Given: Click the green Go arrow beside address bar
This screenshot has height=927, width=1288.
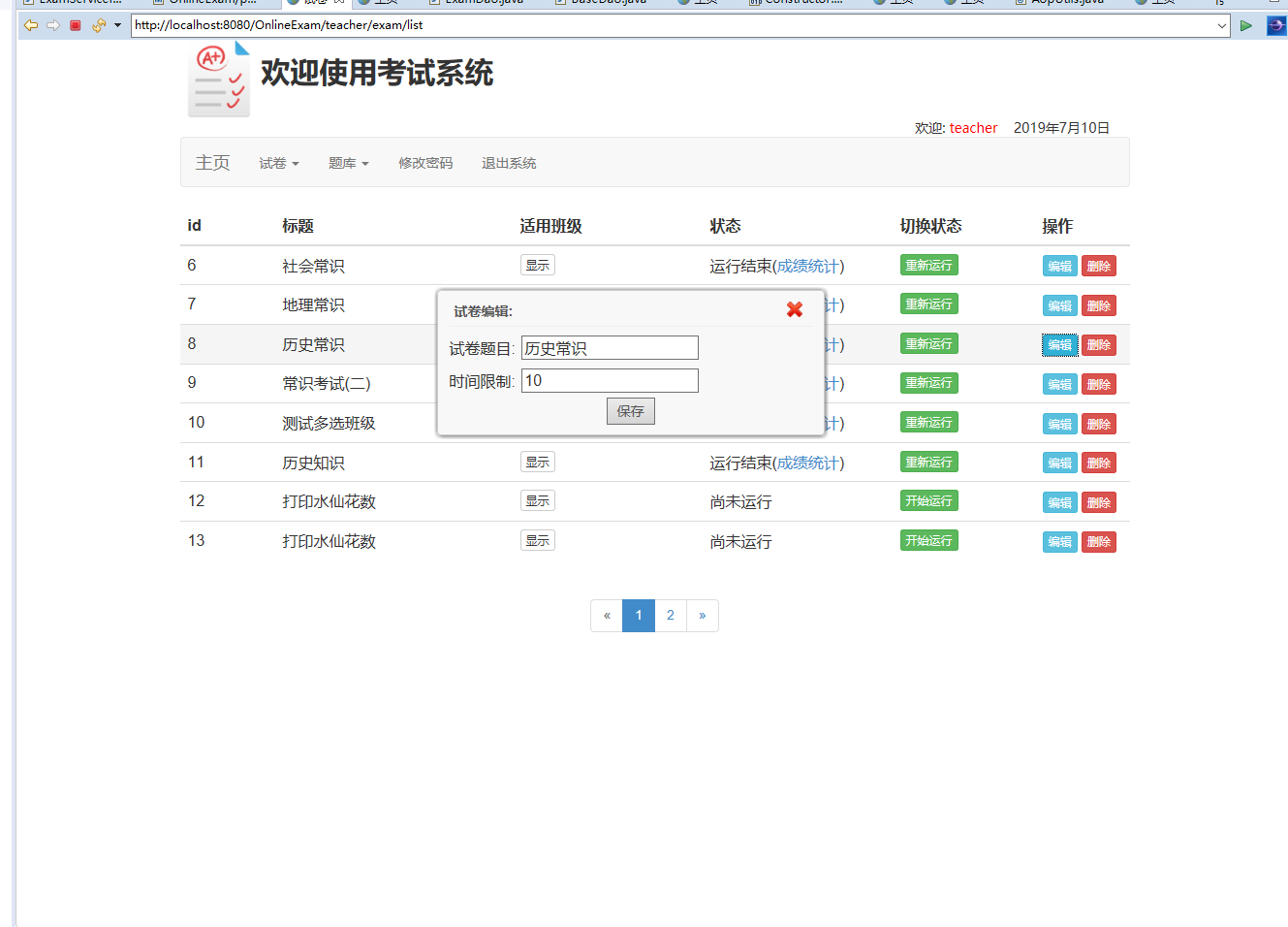Looking at the screenshot, I should 1246,26.
